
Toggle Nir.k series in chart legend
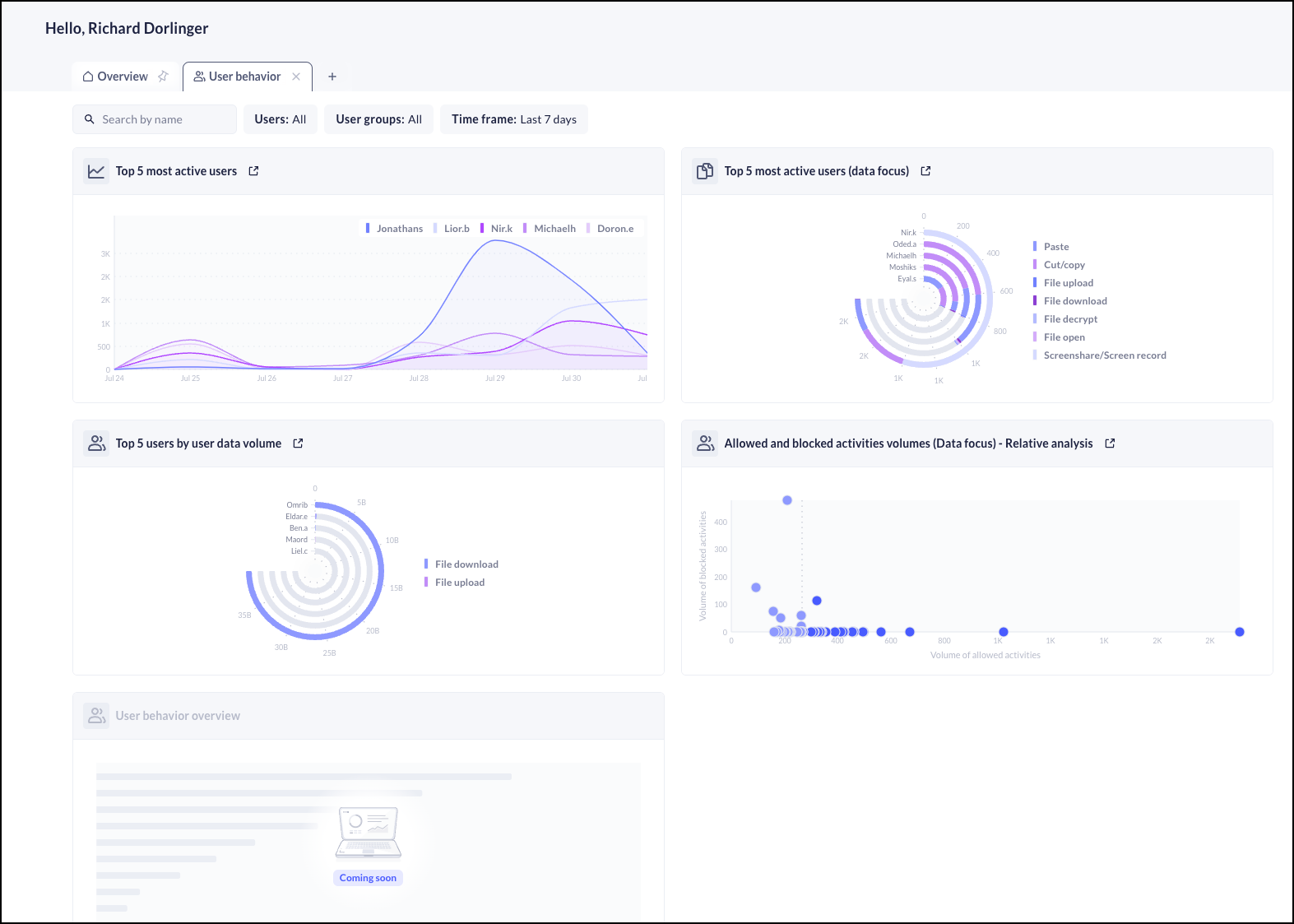point(500,229)
